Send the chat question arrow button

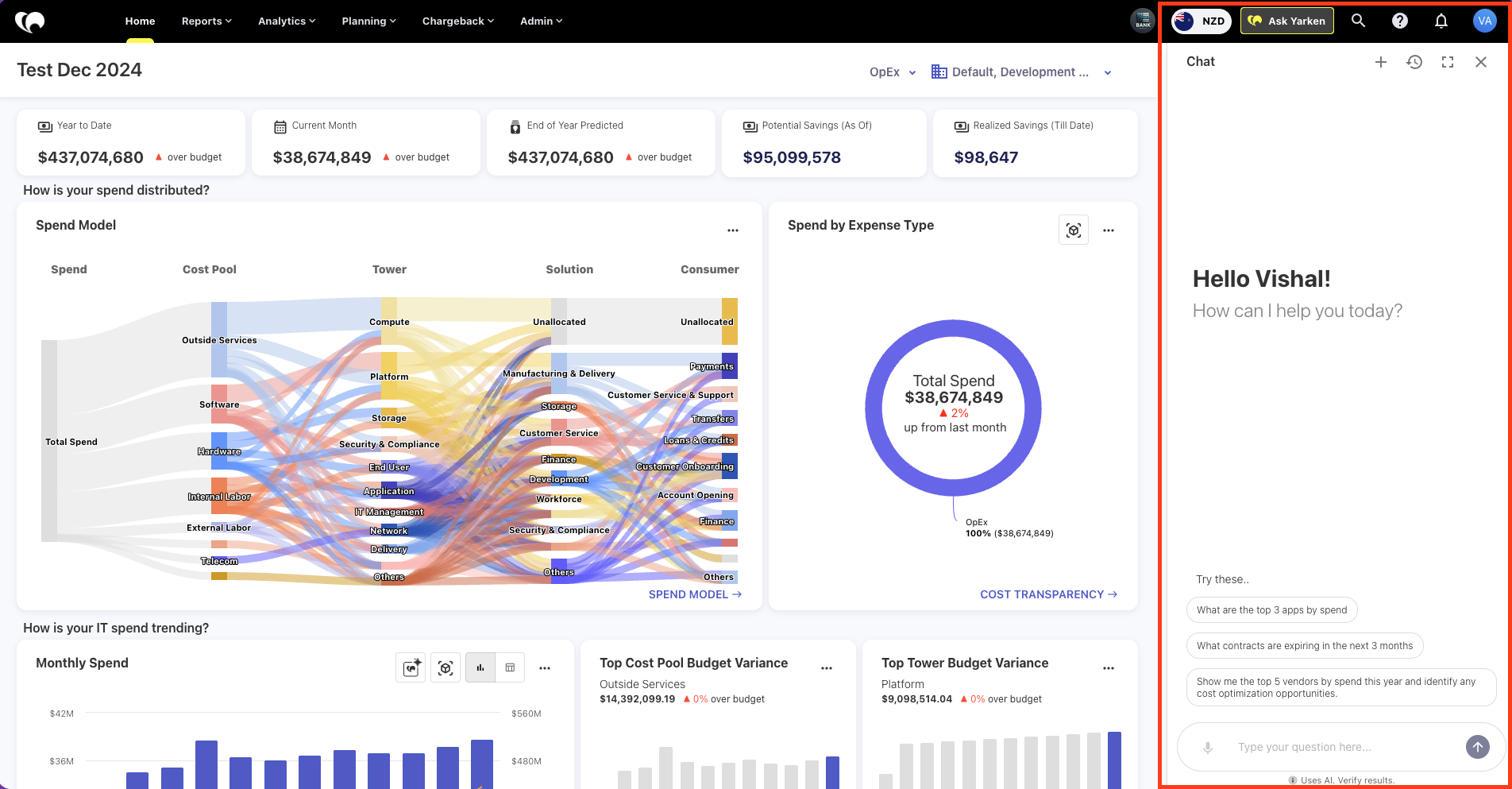(1477, 747)
